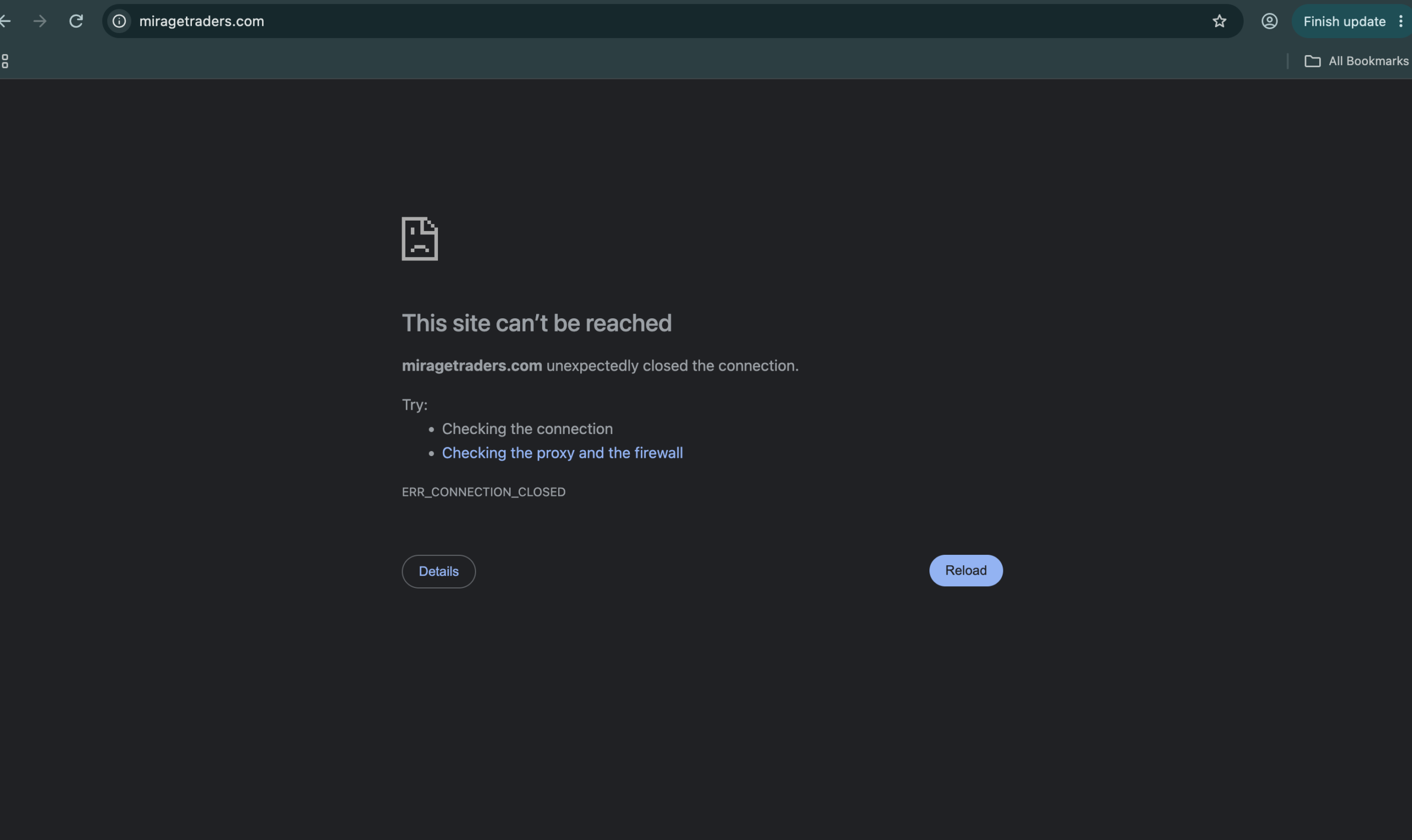Focus the miragetraders.com address bar

[x=672, y=22]
